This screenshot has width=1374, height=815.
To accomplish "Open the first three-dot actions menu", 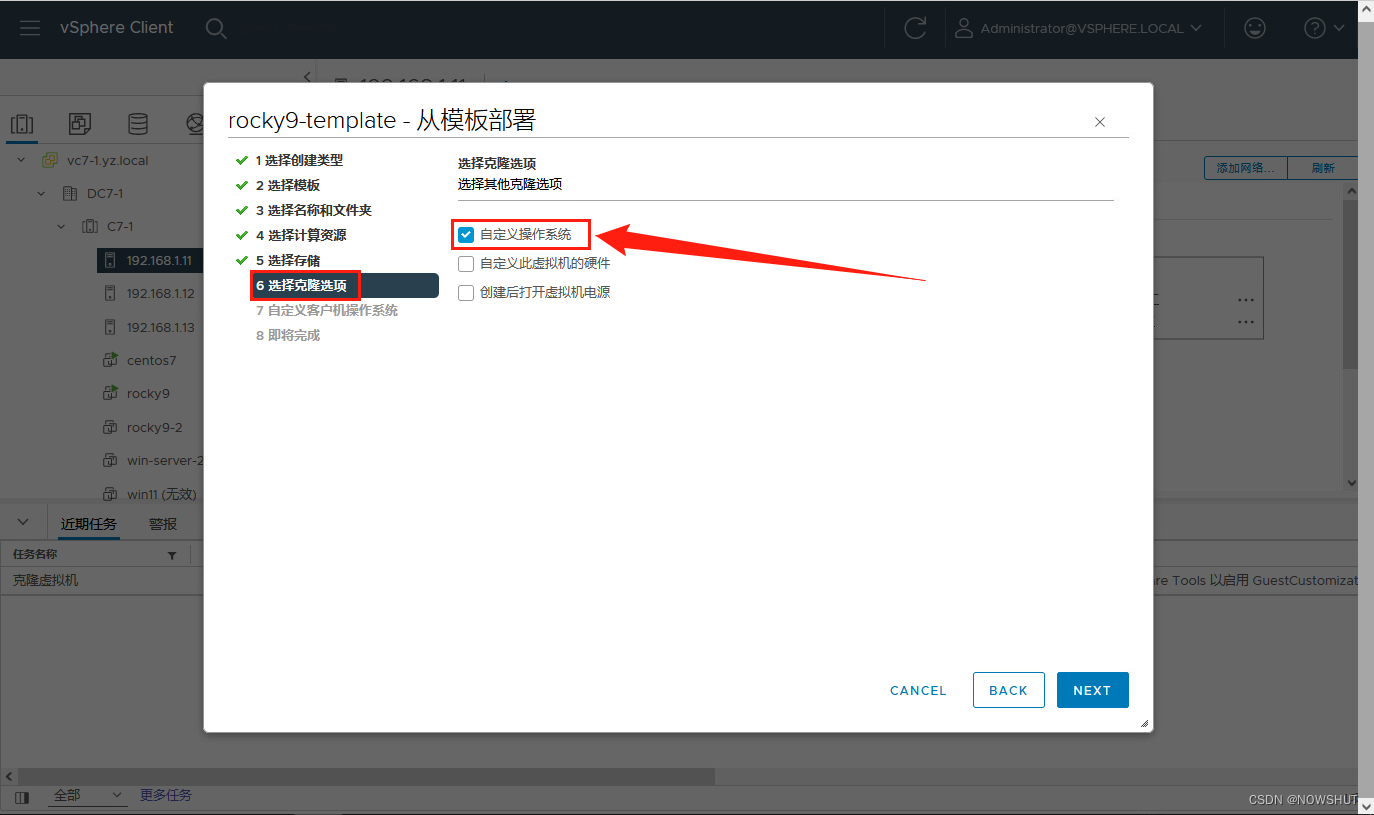I will point(1245,300).
